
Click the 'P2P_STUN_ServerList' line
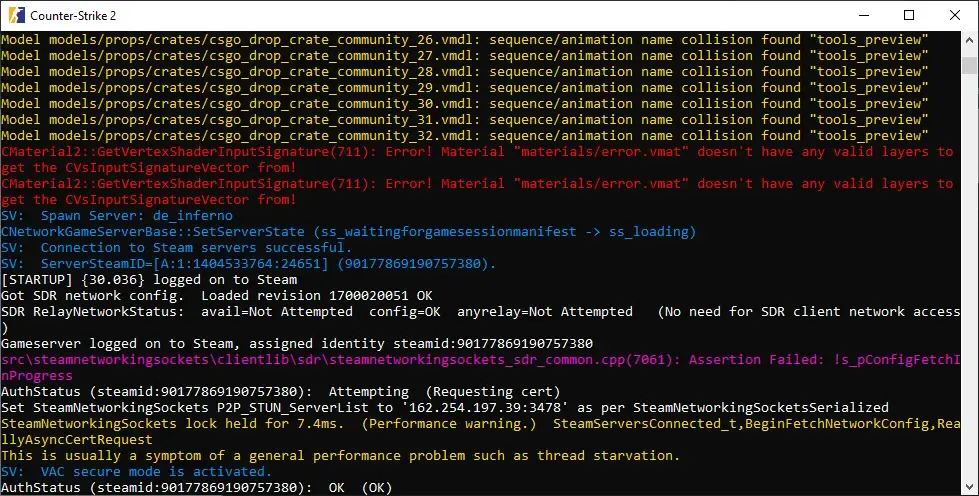tap(445, 408)
